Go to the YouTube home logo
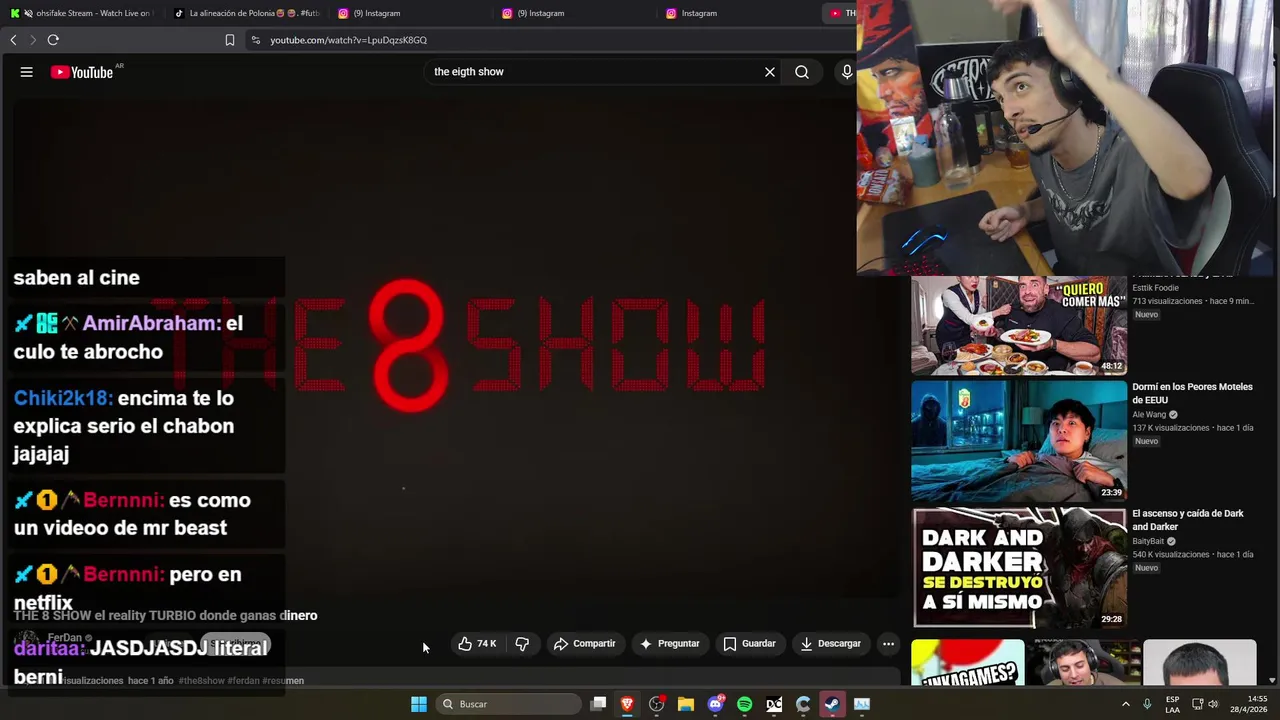The width and height of the screenshot is (1280, 720). coord(82,72)
